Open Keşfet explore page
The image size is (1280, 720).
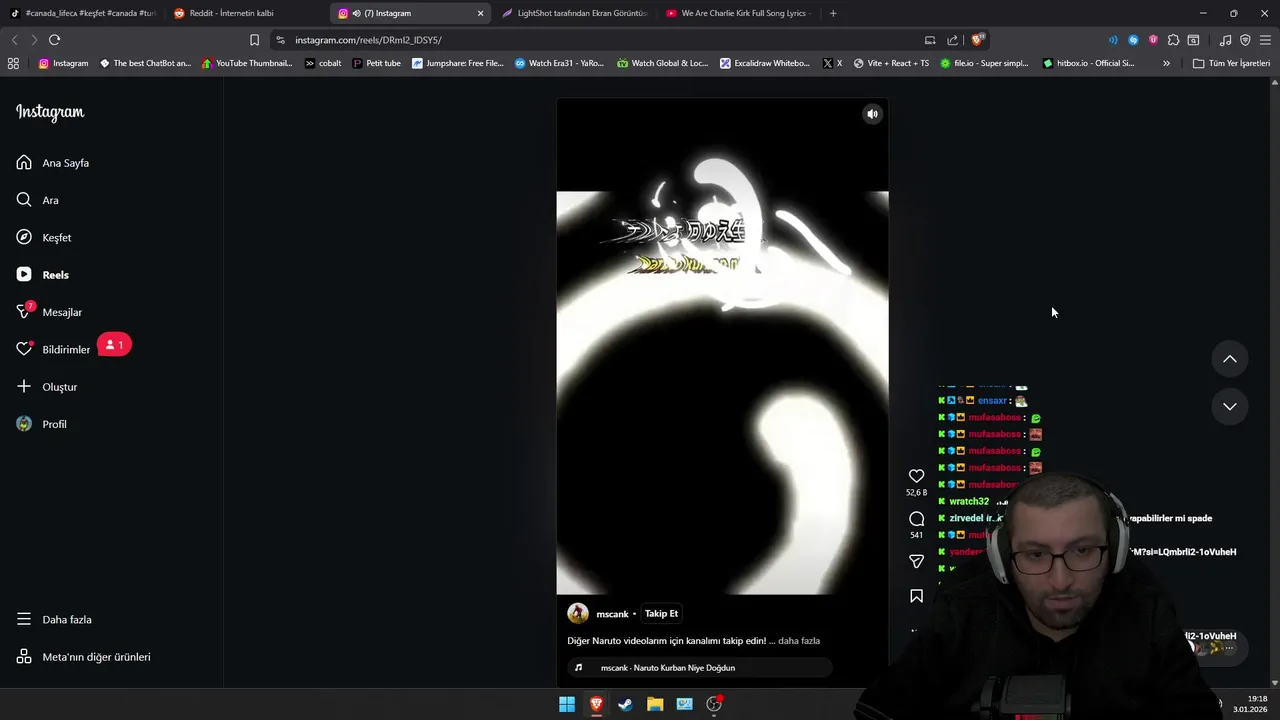(x=43, y=238)
